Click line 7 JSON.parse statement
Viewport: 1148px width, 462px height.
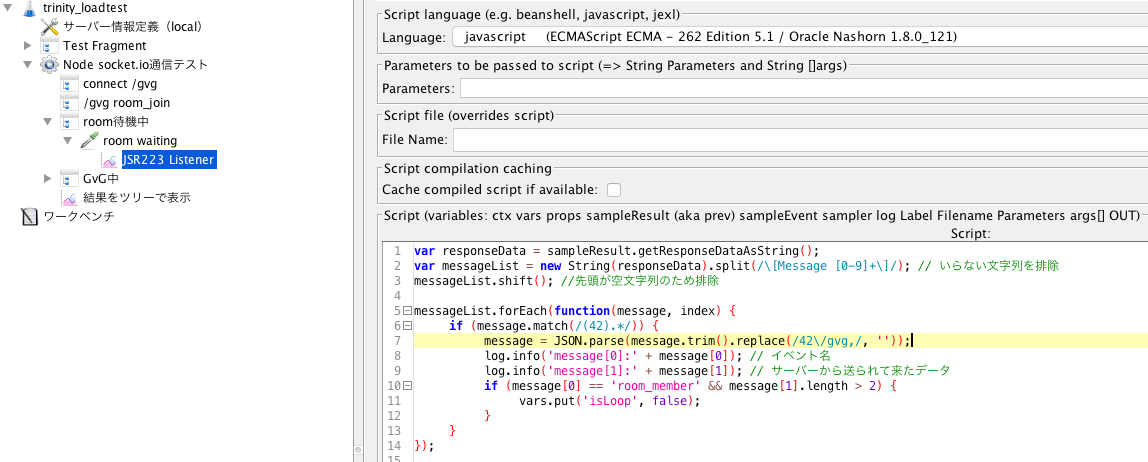pyautogui.click(x=696, y=340)
